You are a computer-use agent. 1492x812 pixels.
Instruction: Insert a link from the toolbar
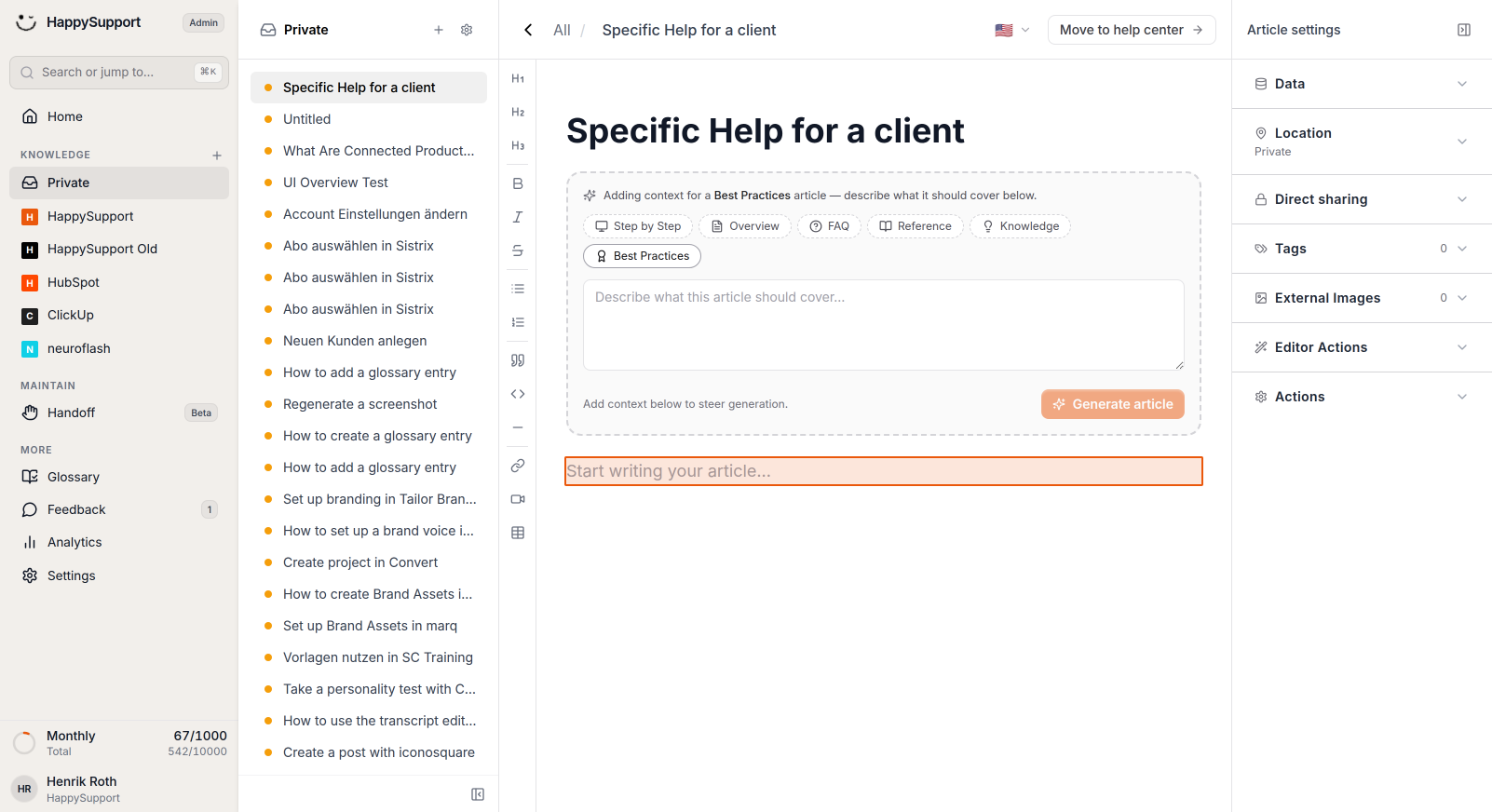[x=518, y=466]
